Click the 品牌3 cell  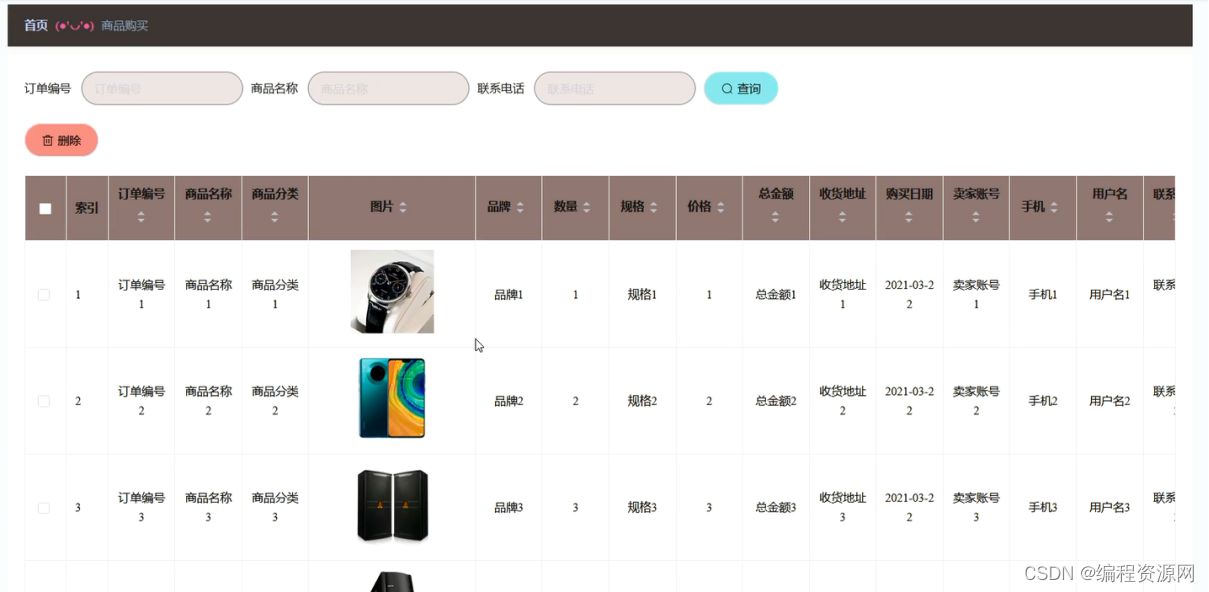coord(509,508)
